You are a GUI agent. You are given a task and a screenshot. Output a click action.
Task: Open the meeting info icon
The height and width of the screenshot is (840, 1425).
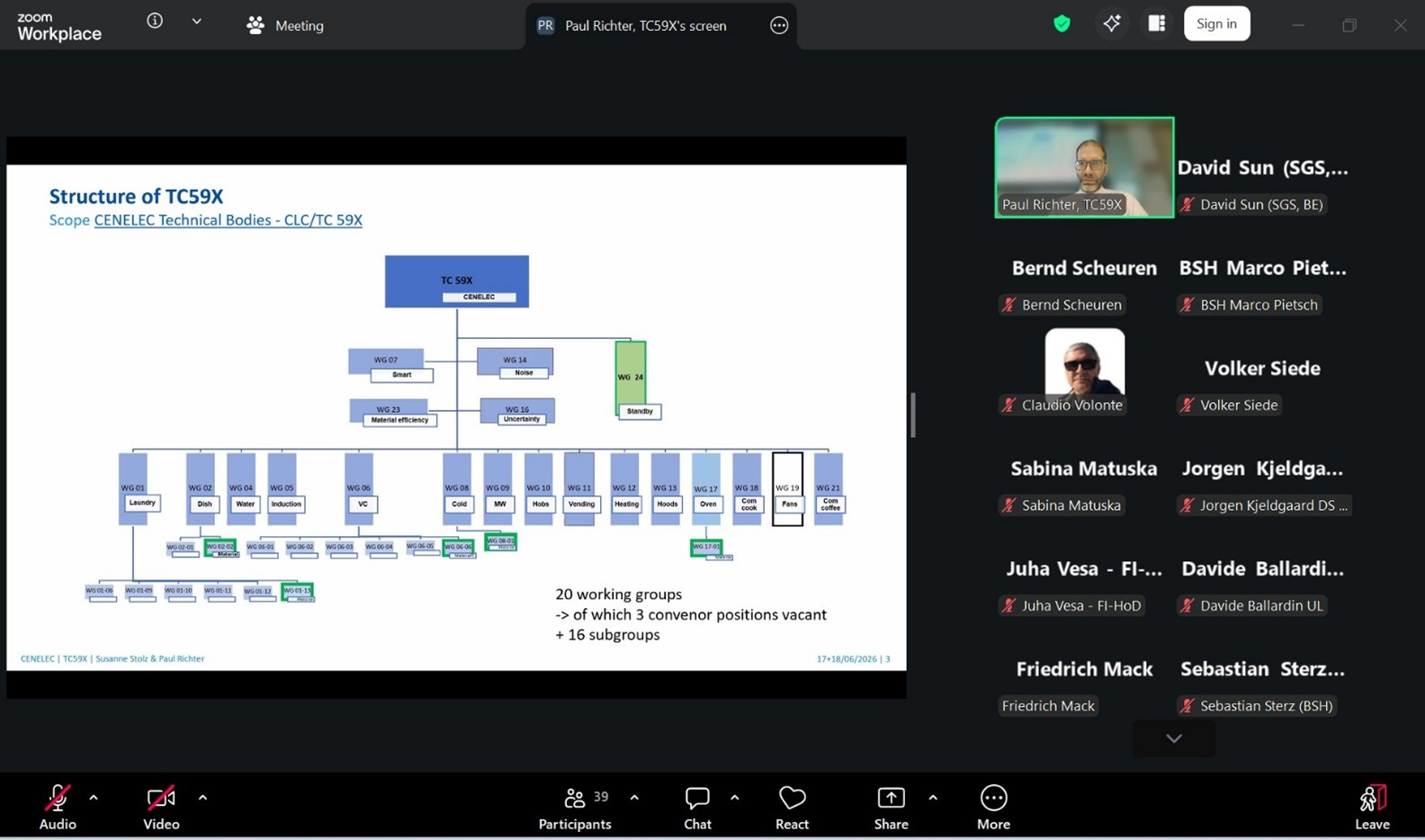click(155, 21)
